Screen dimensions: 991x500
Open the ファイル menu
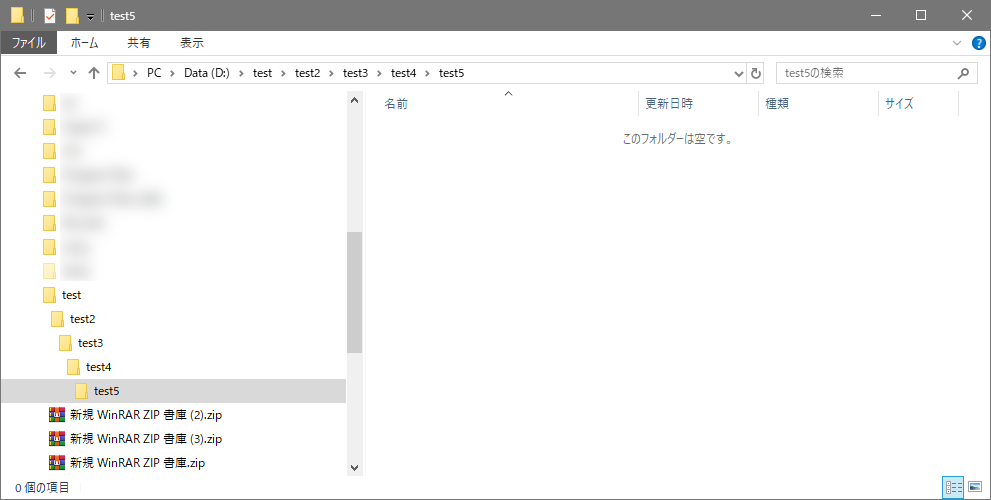[x=28, y=43]
